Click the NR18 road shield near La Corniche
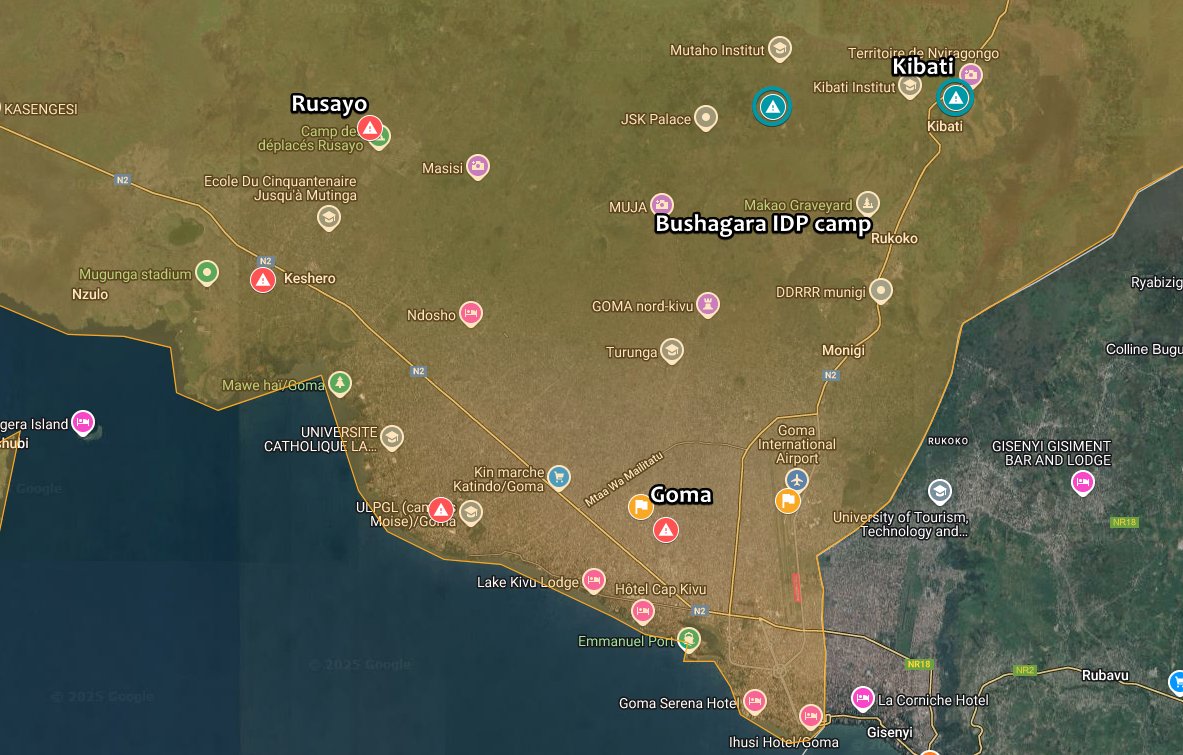The image size is (1183, 755). (x=919, y=664)
